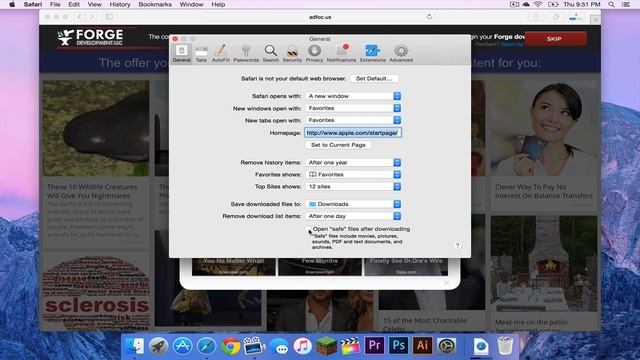
Task: Open the Passwords preferences pane
Action: click(x=246, y=53)
